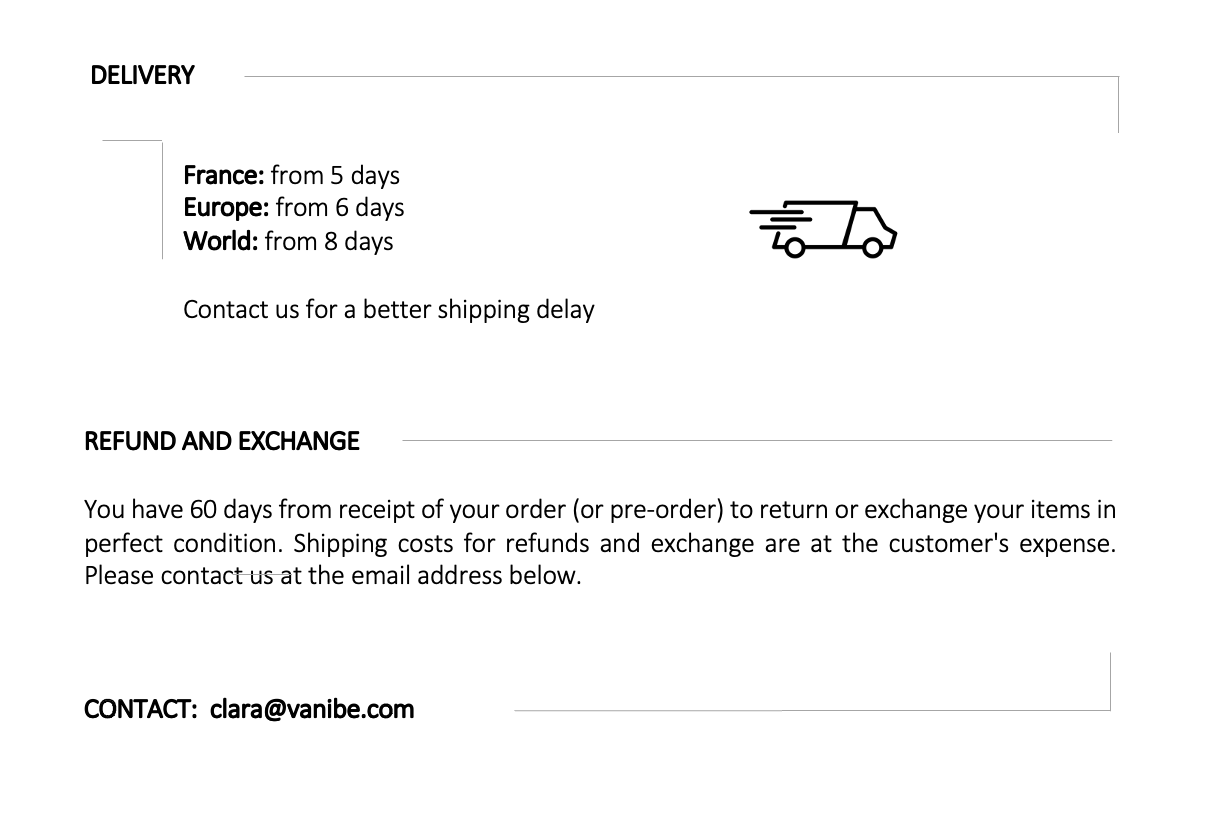Select the France delivery time line
Viewport: 1220px width, 838px height.
click(291, 175)
